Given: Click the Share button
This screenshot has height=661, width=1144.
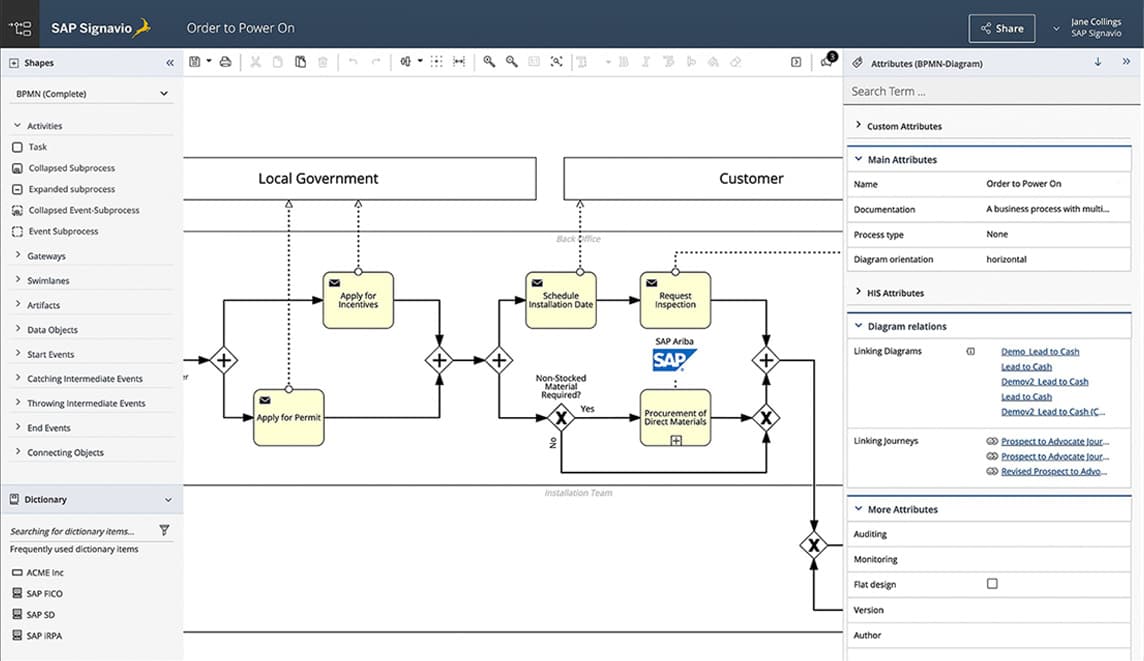Looking at the screenshot, I should [x=1002, y=28].
